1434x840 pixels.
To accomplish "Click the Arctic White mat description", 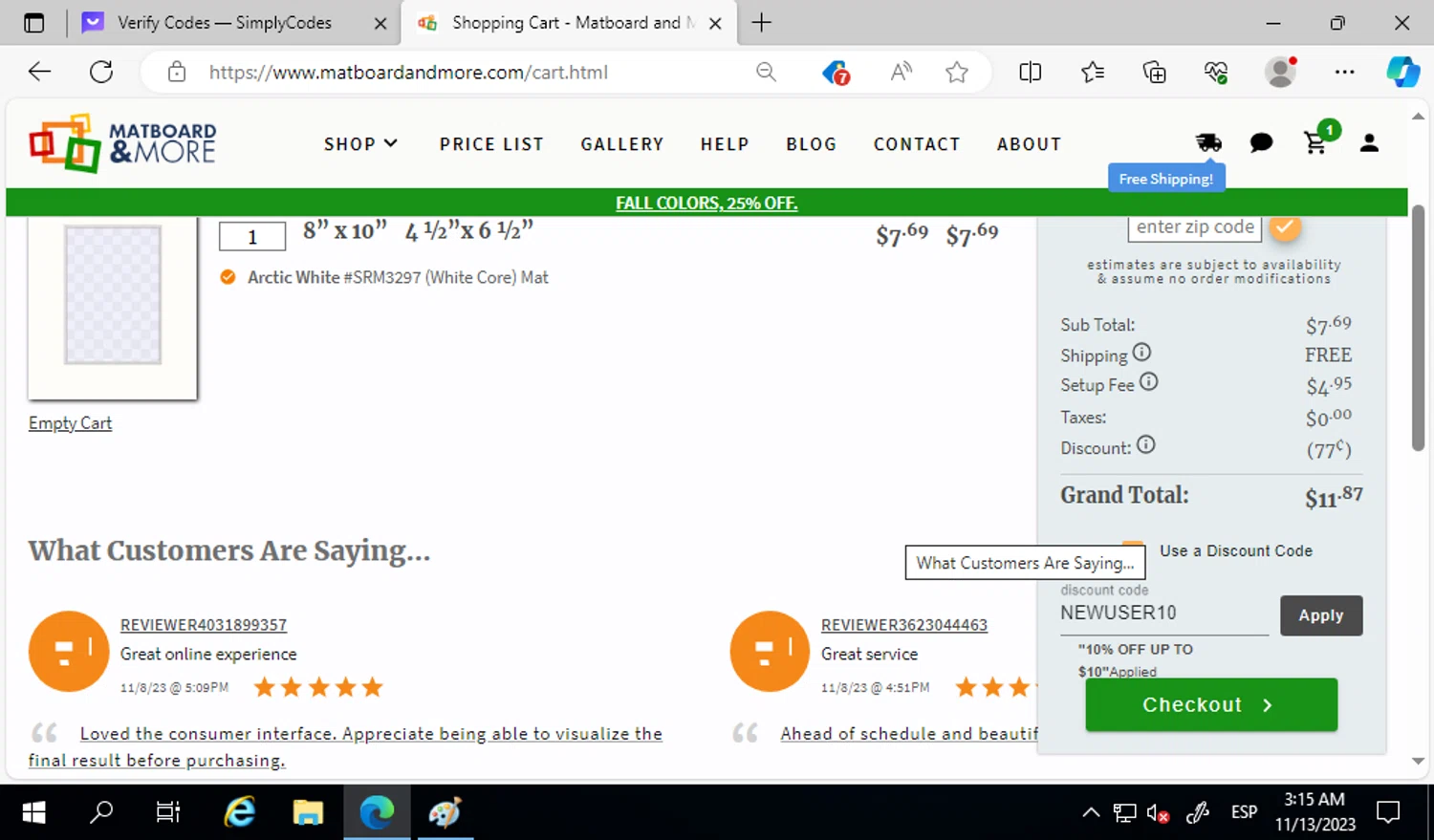I will click(398, 277).
